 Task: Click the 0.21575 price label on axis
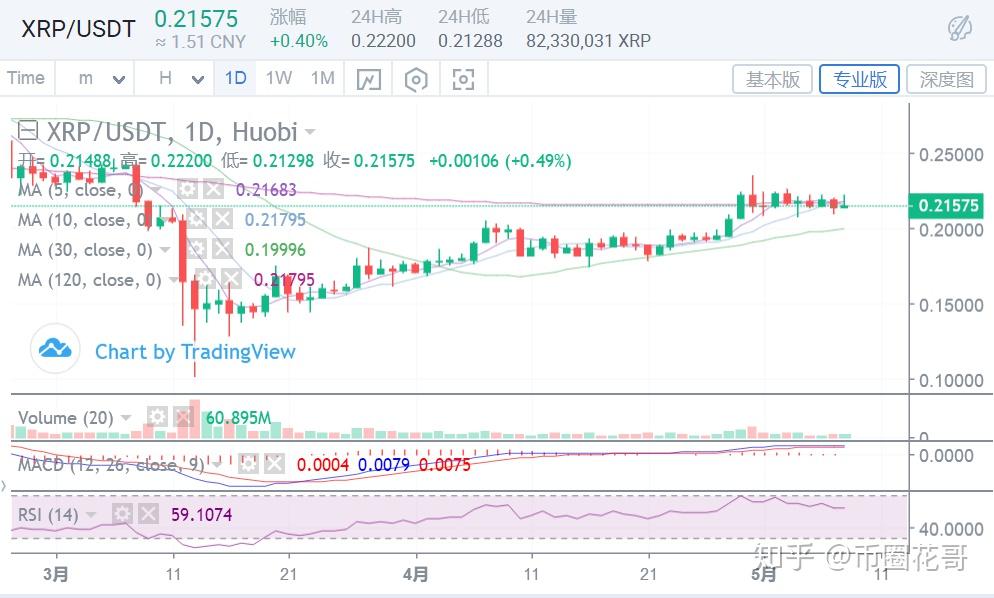click(948, 206)
